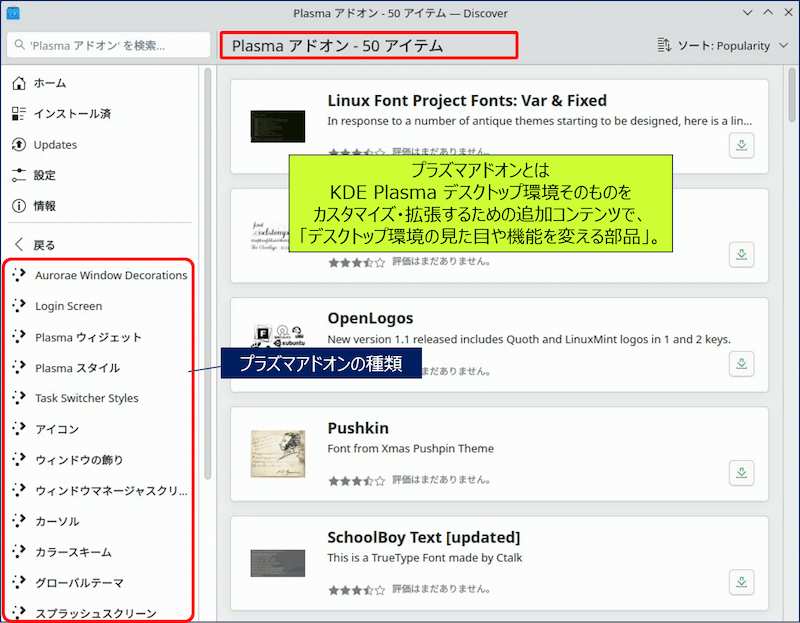Click the 情報 info icon in the sidebar
This screenshot has height=623, width=800.
(x=19, y=206)
